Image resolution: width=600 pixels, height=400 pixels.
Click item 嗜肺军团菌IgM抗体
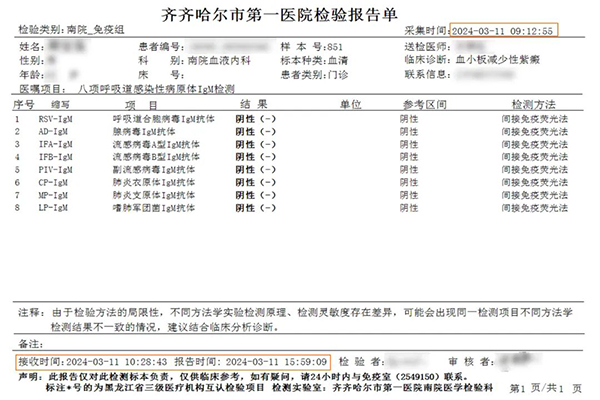click(x=154, y=208)
